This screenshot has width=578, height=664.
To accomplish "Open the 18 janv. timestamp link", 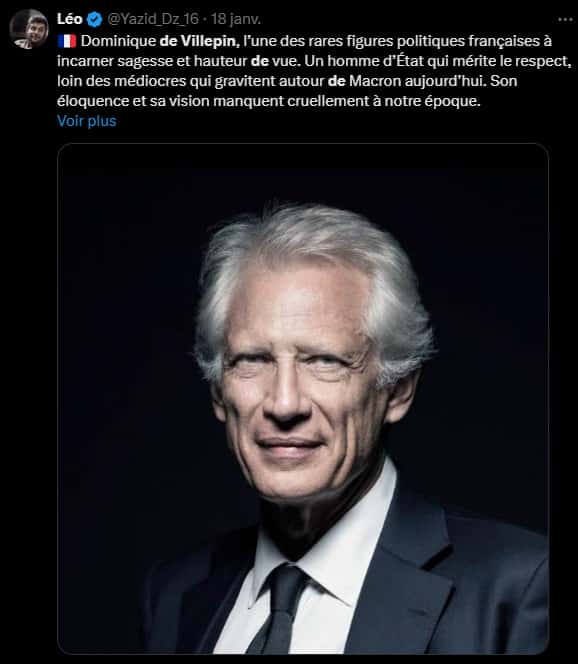I will (236, 19).
